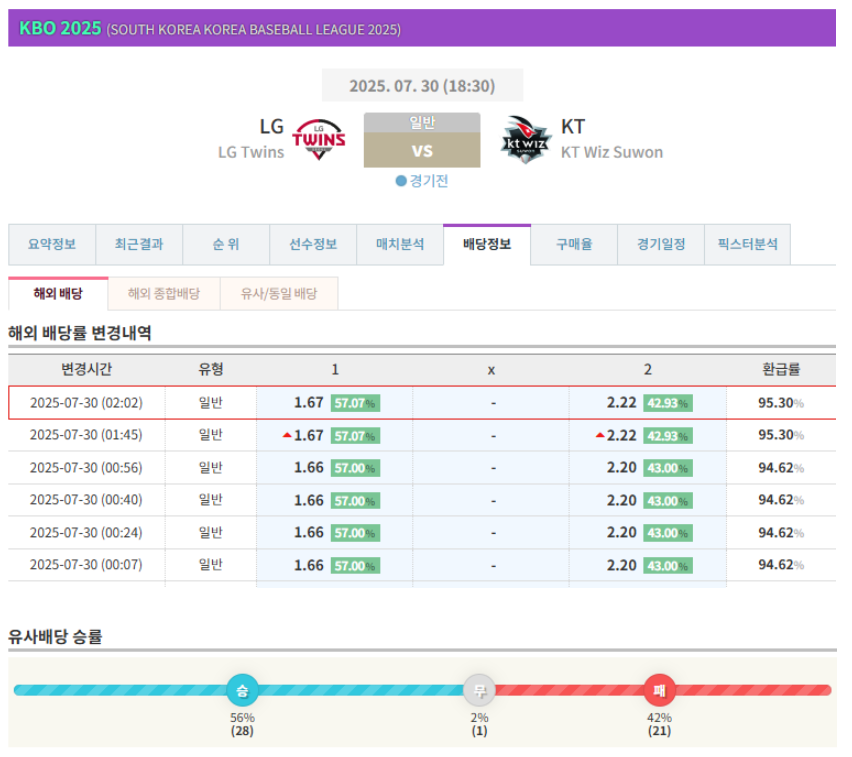The image size is (852, 757).
Task: Click the 환급률 column header
Action: tap(781, 369)
